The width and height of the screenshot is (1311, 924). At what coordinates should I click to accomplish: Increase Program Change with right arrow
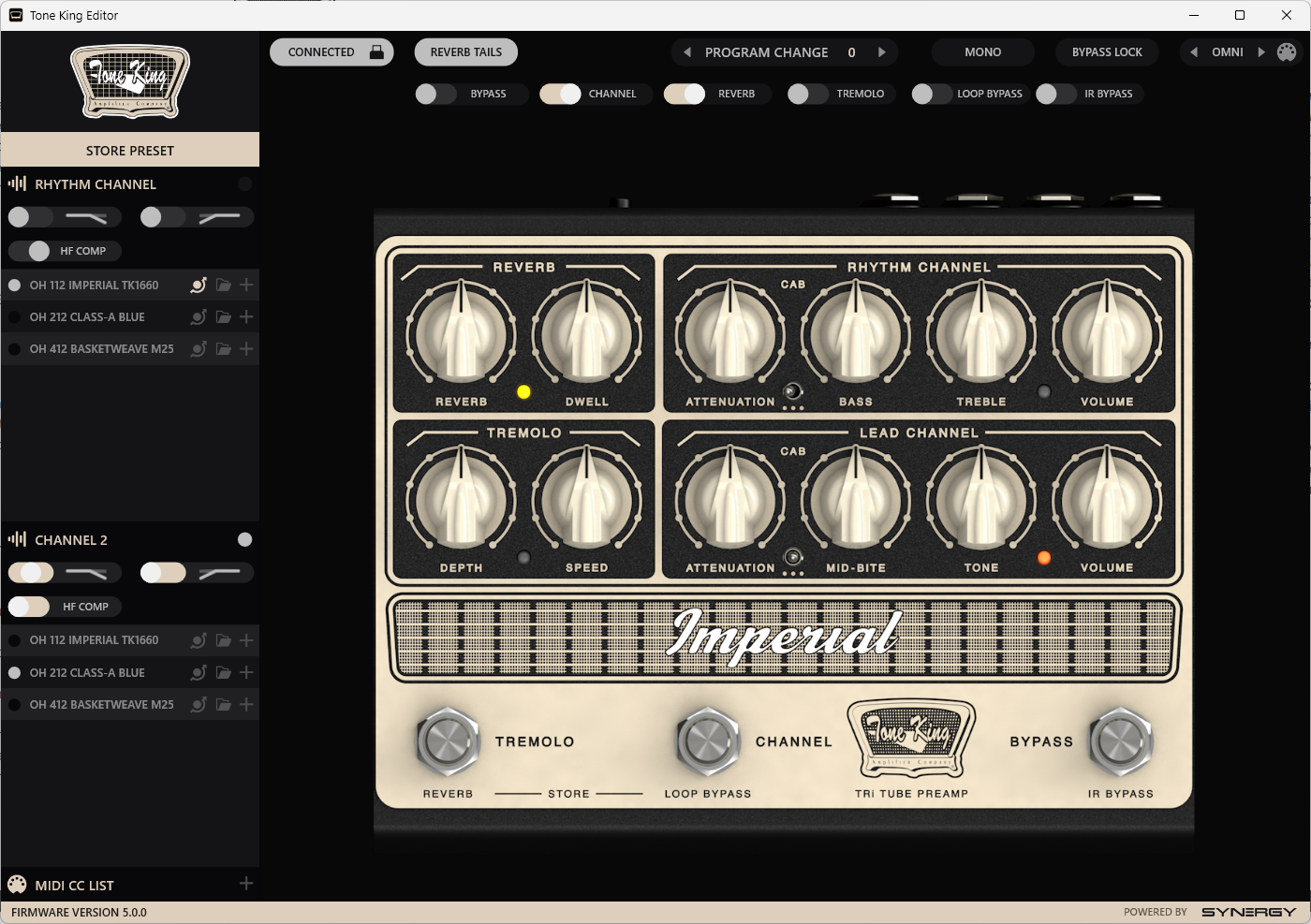click(882, 52)
